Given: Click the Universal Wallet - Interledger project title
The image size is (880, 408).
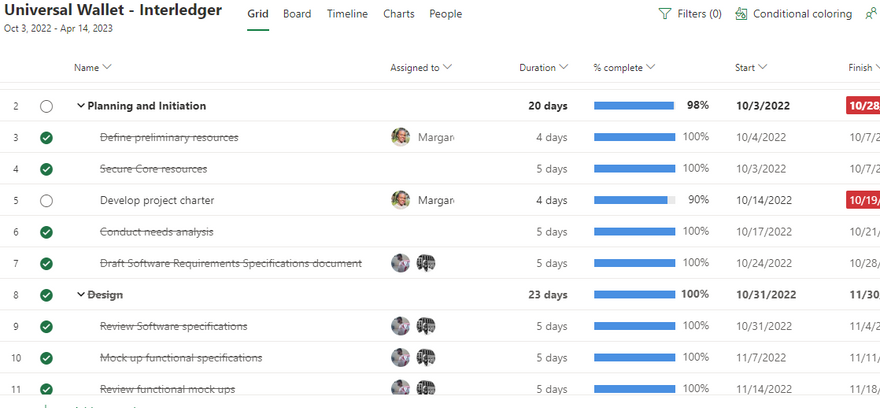Looking at the screenshot, I should click(x=113, y=11).
